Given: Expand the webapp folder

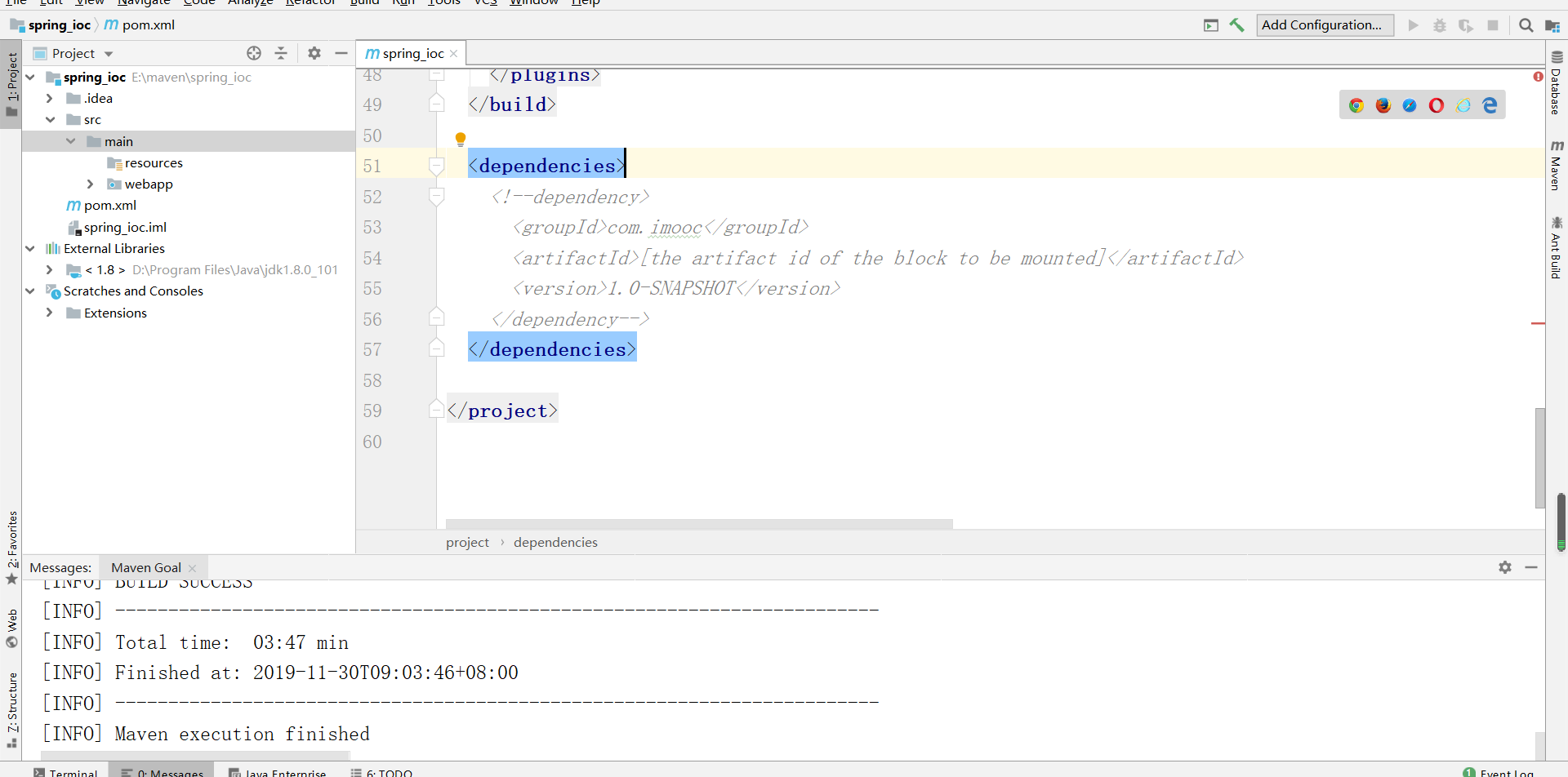Looking at the screenshot, I should pyautogui.click(x=91, y=184).
